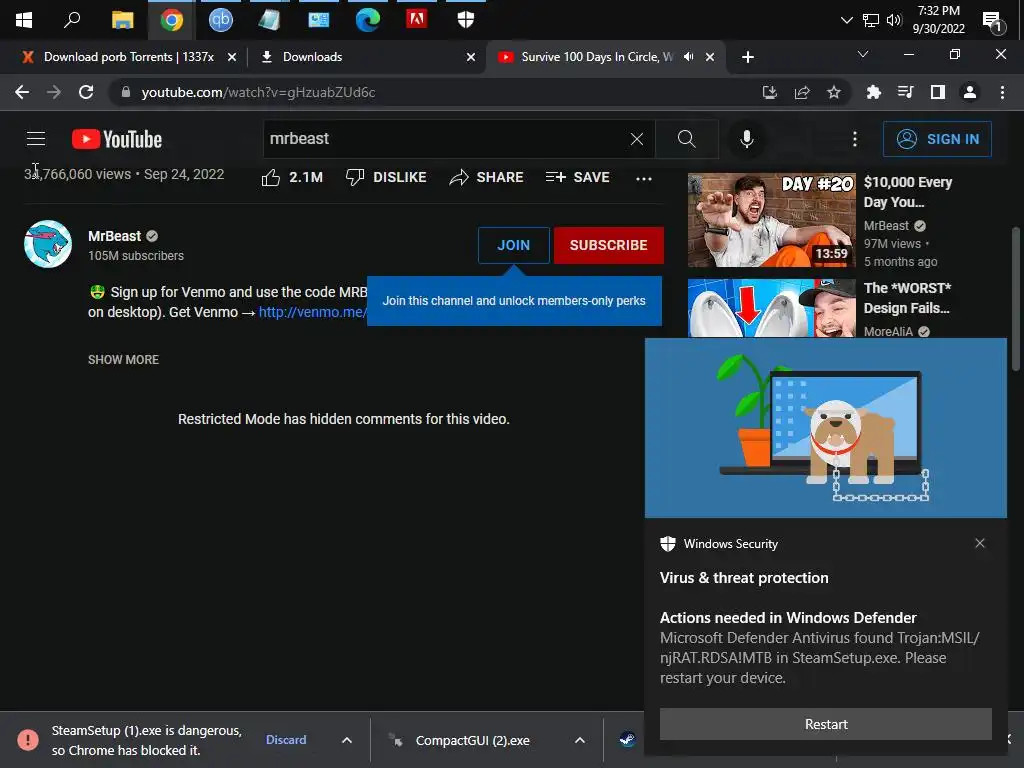Open Microsoft Edge from taskbar
1024x768 pixels.
point(368,20)
